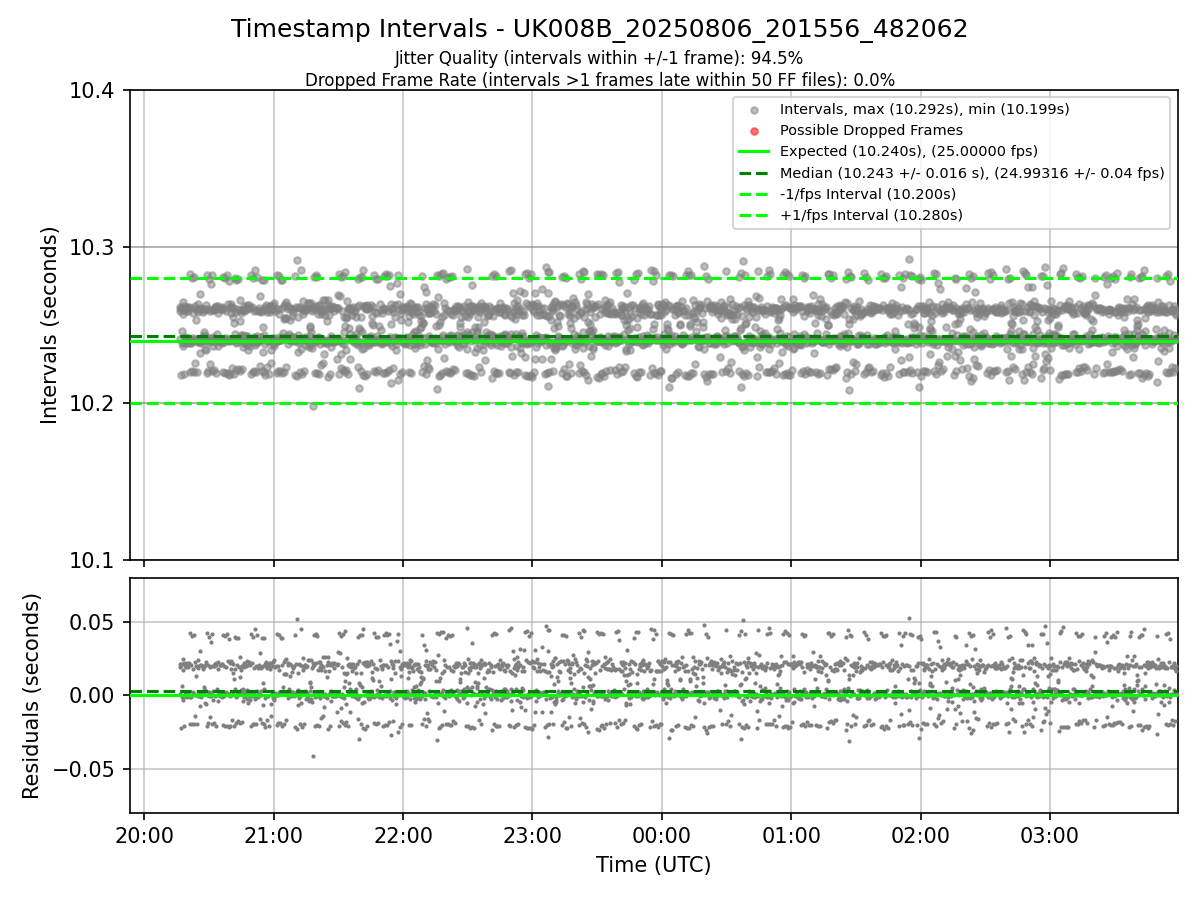Click the 'Time (UTC)' x-axis label
Viewport: 1200px width, 900px height.
tap(653, 865)
